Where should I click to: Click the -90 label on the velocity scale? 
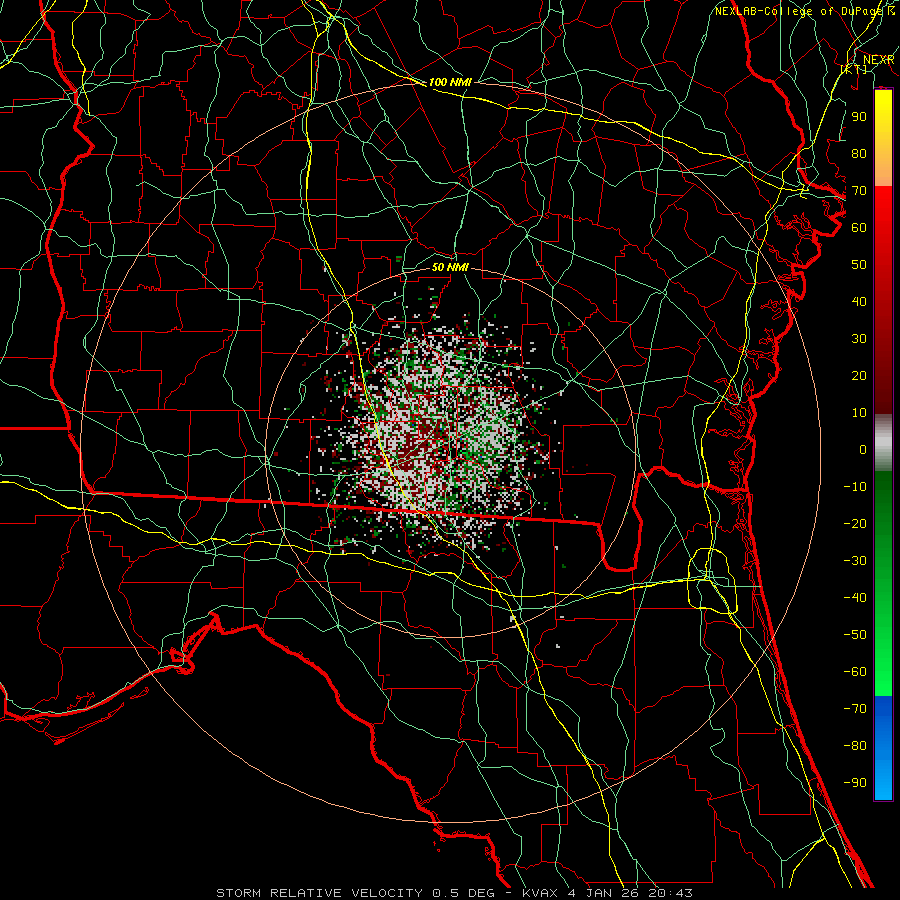pyautogui.click(x=855, y=783)
